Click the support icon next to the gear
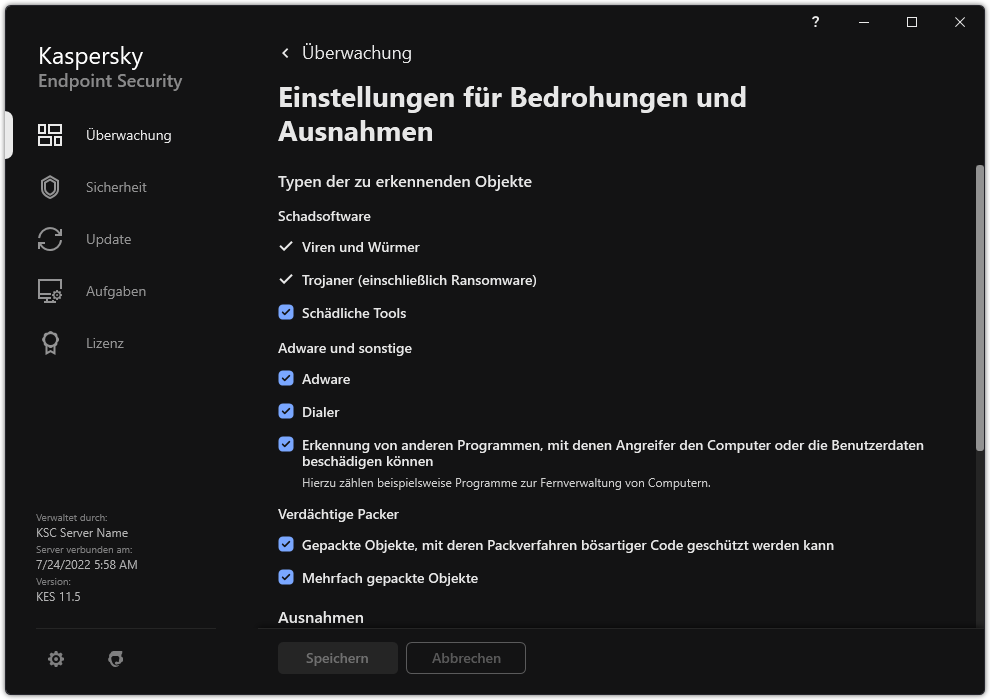 pos(116,658)
